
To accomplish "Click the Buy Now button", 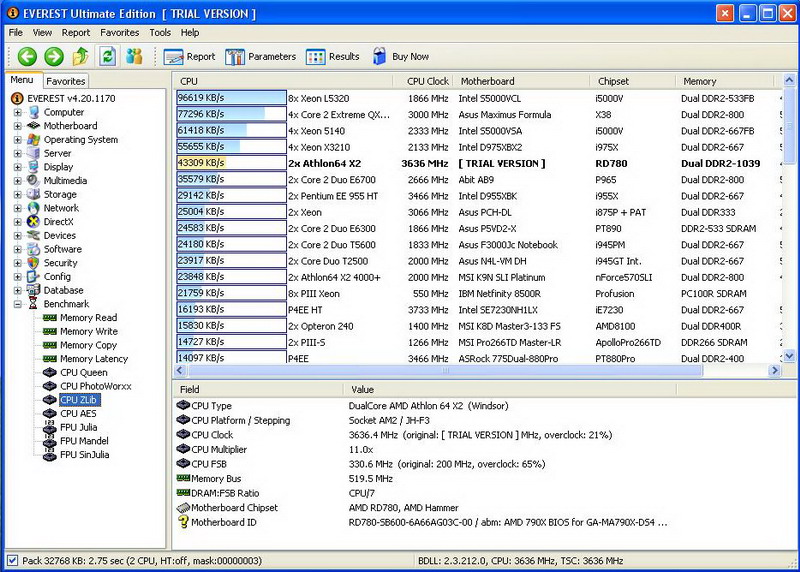I will pyautogui.click(x=401, y=57).
